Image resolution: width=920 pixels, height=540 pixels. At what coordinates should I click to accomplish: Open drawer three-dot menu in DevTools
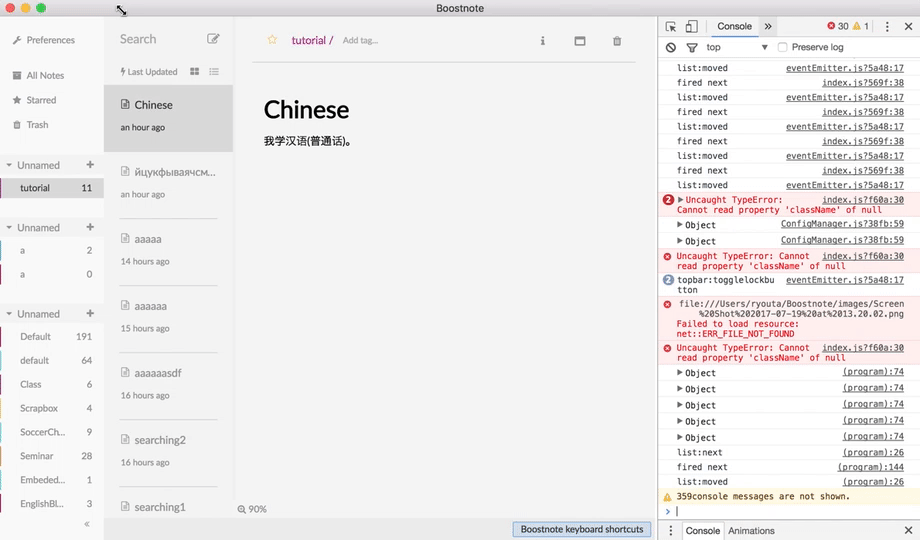[x=671, y=530]
